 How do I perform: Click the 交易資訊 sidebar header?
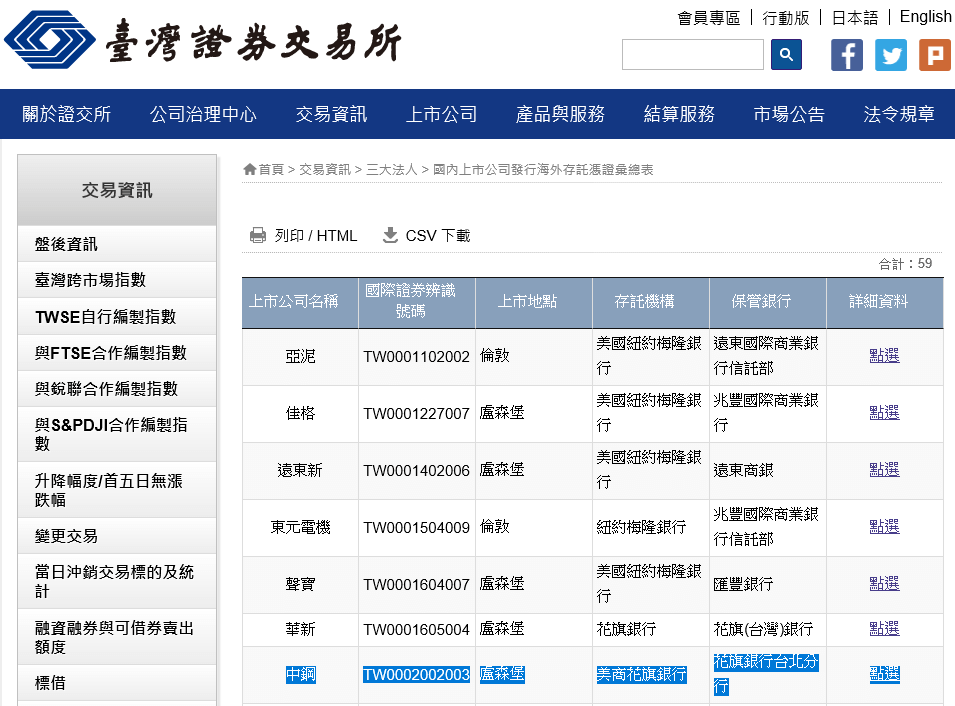(x=117, y=191)
